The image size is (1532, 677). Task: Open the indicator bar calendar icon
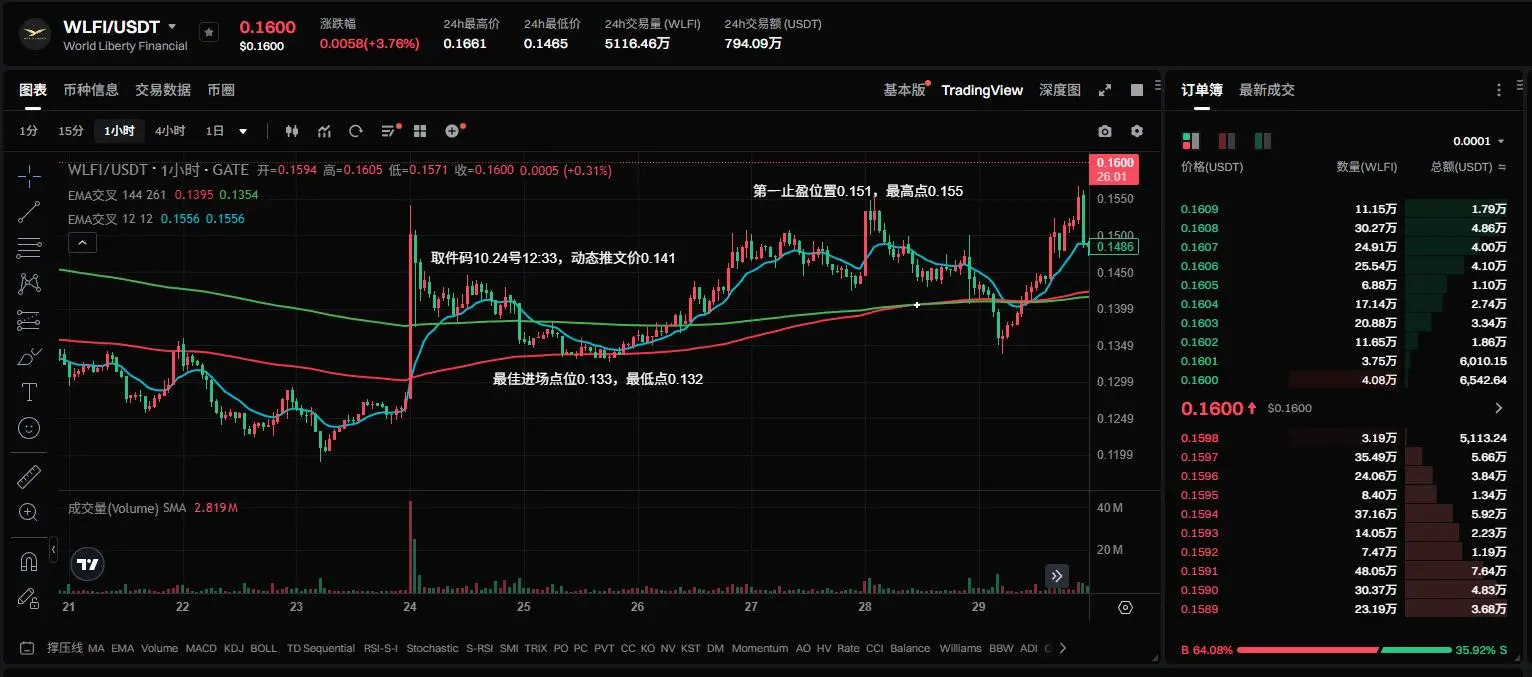coord(26,648)
